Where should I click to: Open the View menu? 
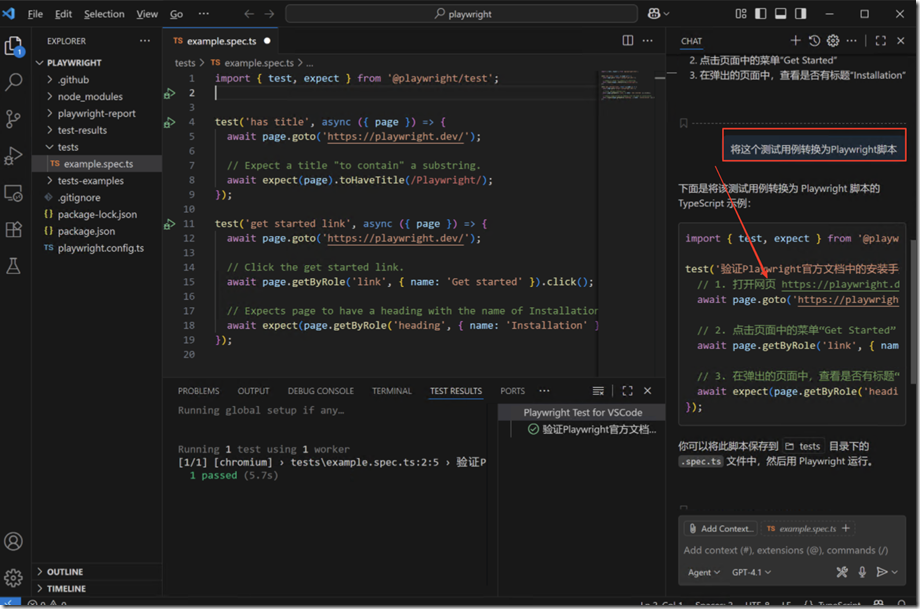147,13
